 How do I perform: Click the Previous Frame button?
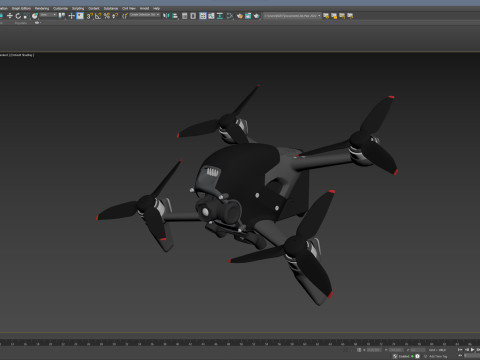[x=467, y=349]
